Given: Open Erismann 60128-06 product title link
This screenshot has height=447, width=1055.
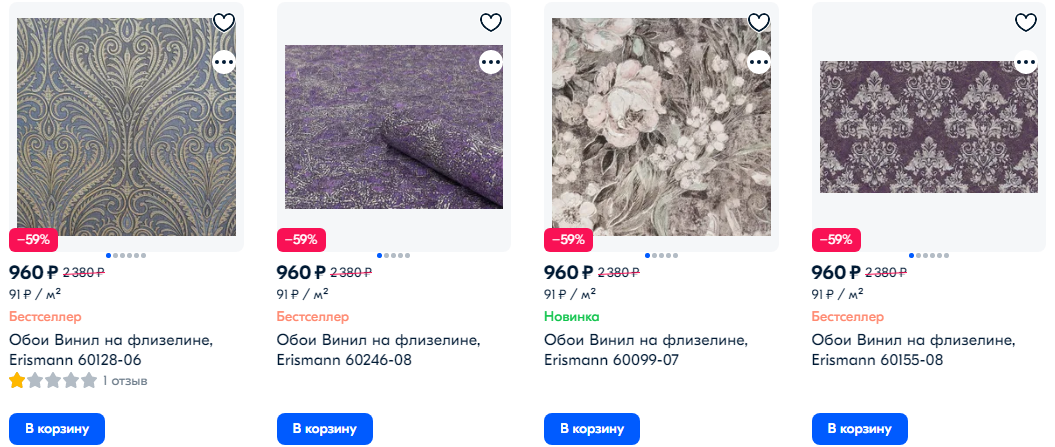Looking at the screenshot, I should click(x=110, y=350).
